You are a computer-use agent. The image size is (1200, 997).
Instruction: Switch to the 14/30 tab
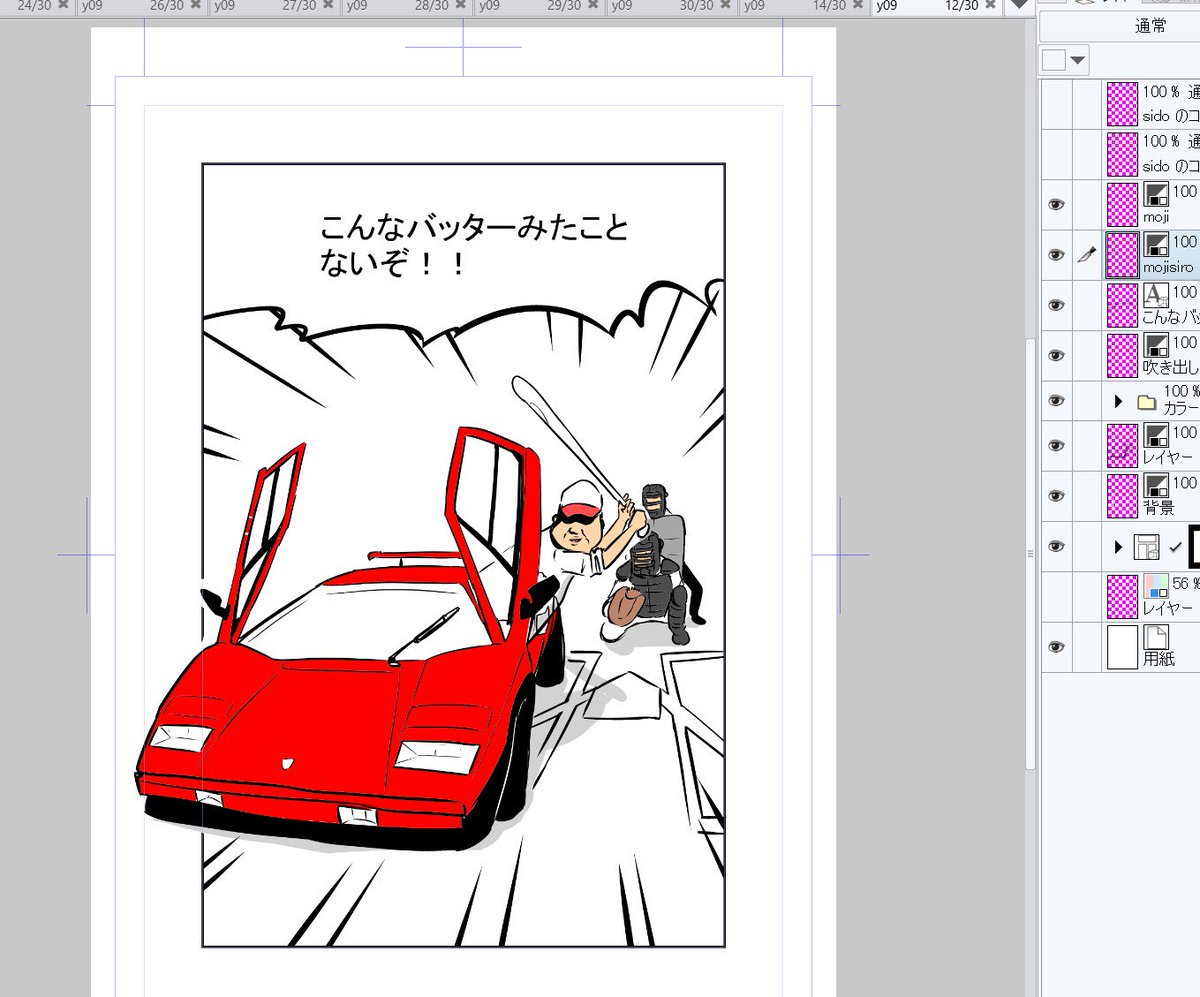pyautogui.click(x=807, y=6)
